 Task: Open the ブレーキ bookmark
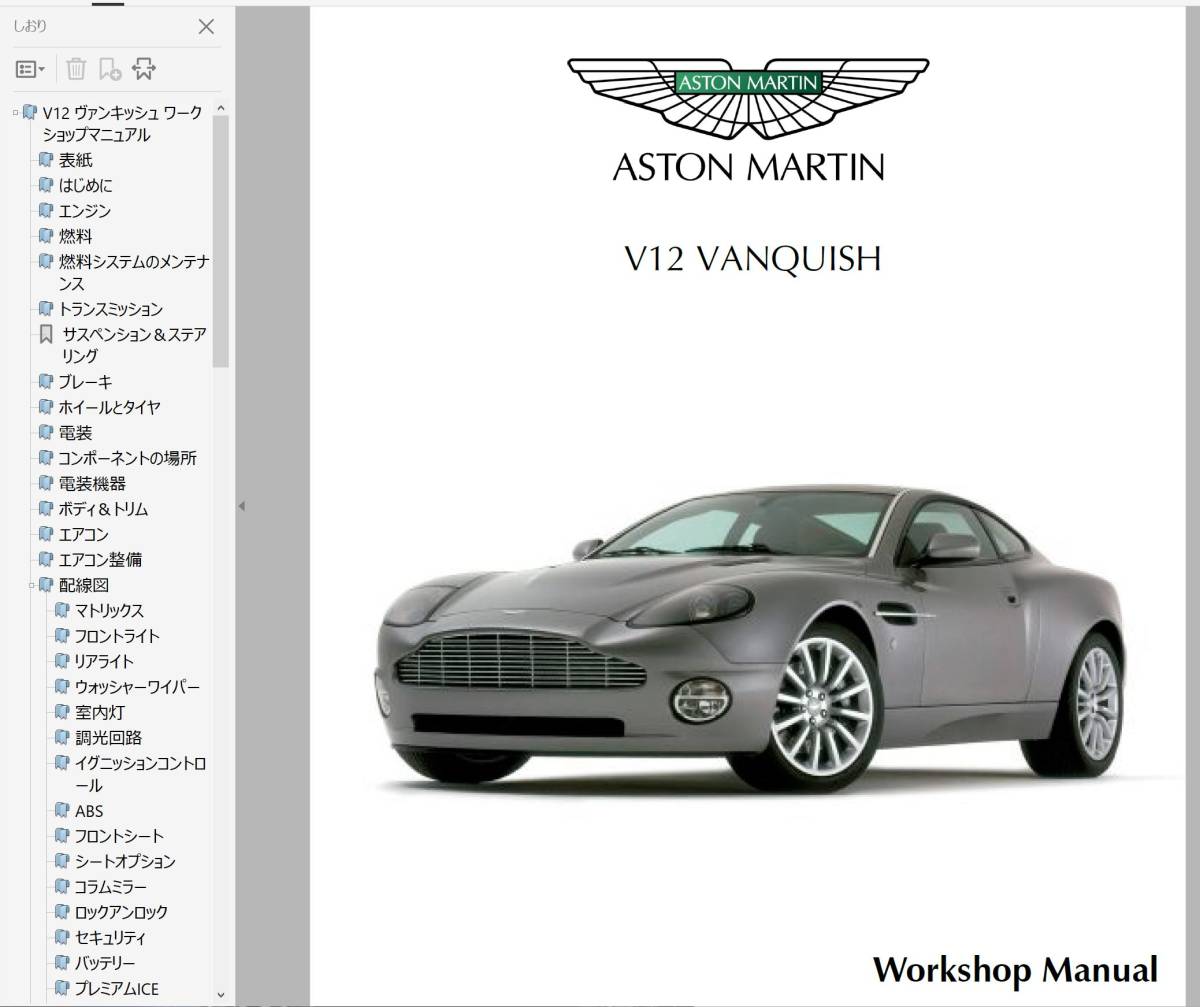85,382
